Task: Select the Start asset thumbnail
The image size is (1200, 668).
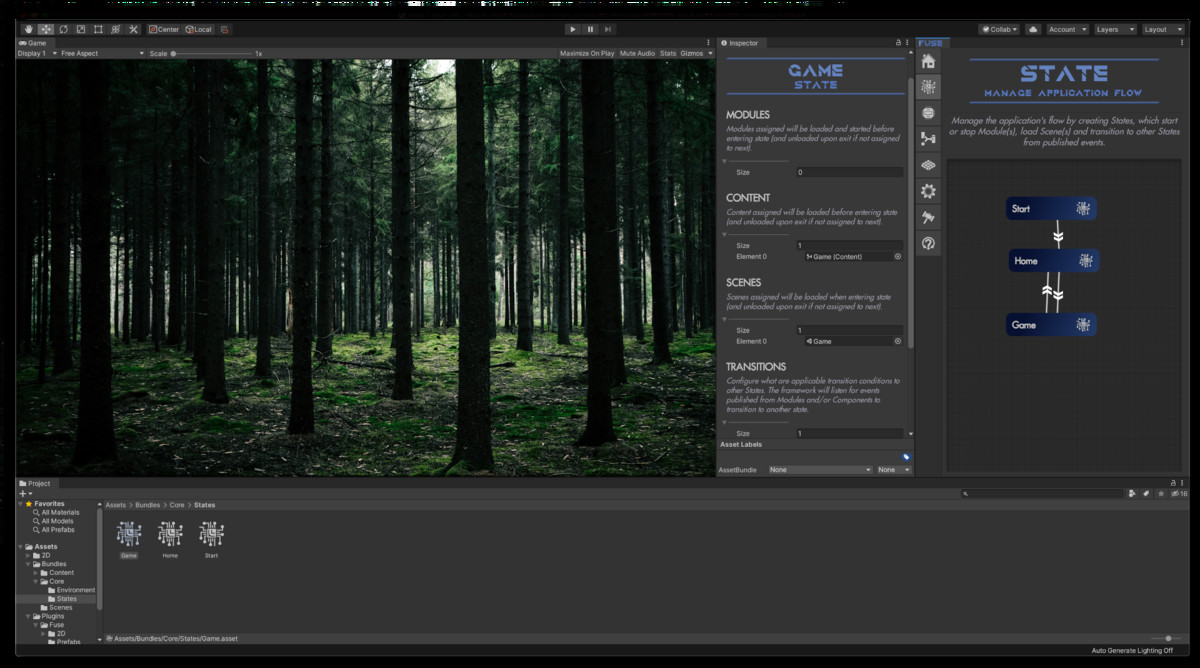Action: click(211, 534)
